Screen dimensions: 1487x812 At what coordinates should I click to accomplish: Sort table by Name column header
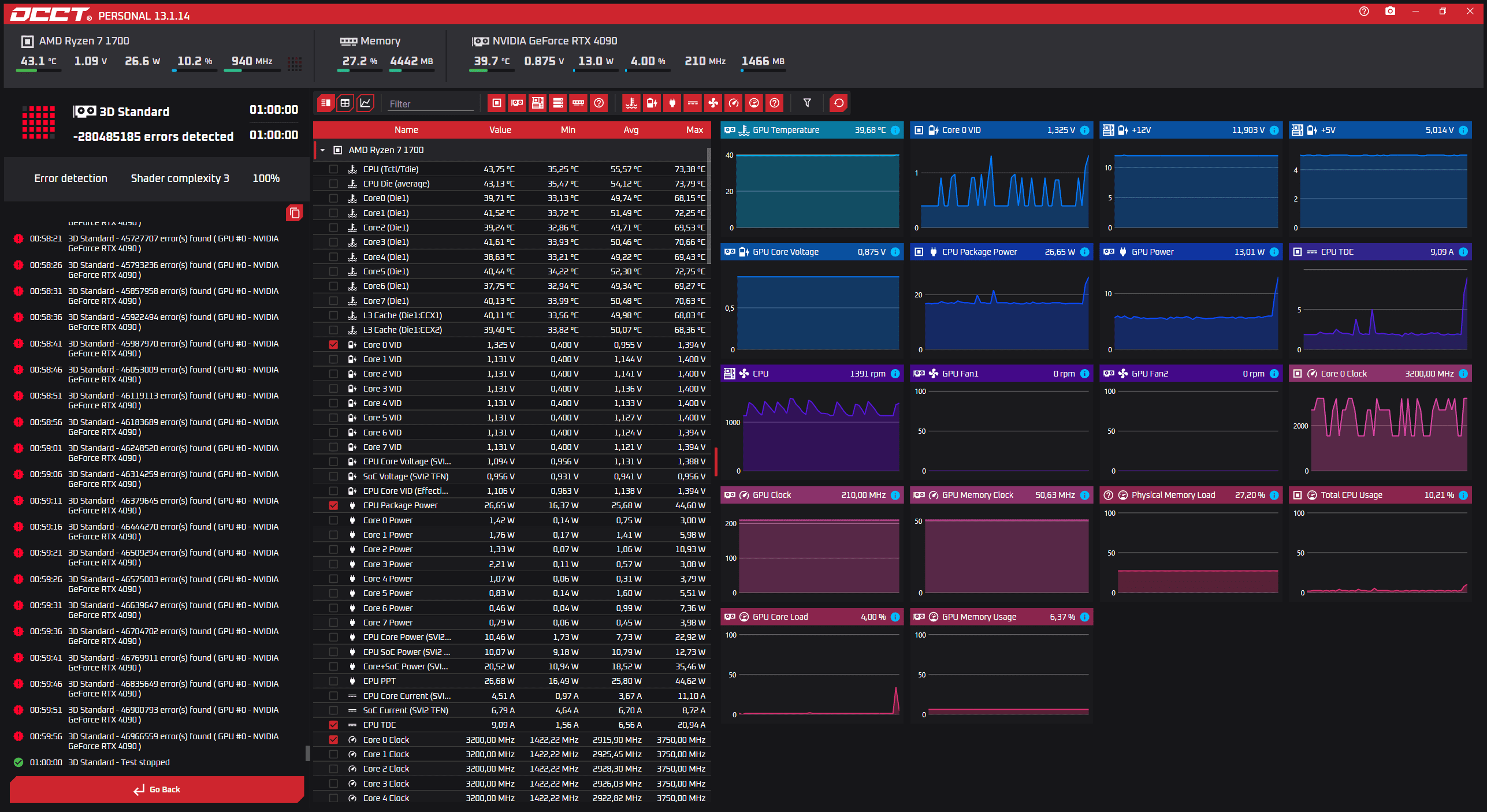406,130
